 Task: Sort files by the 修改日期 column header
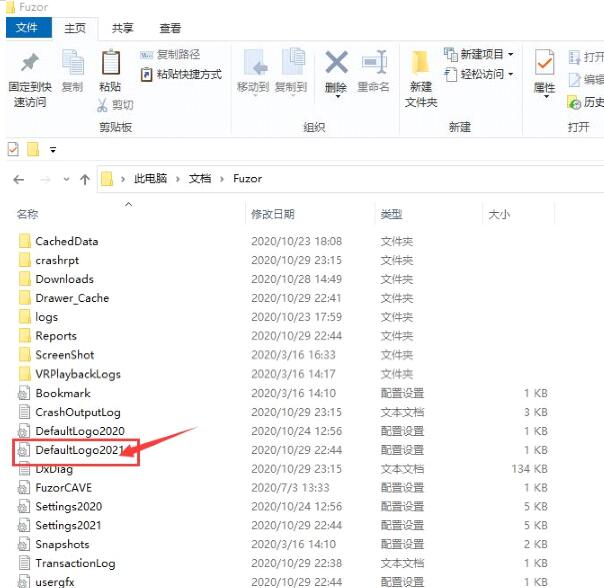point(273,214)
